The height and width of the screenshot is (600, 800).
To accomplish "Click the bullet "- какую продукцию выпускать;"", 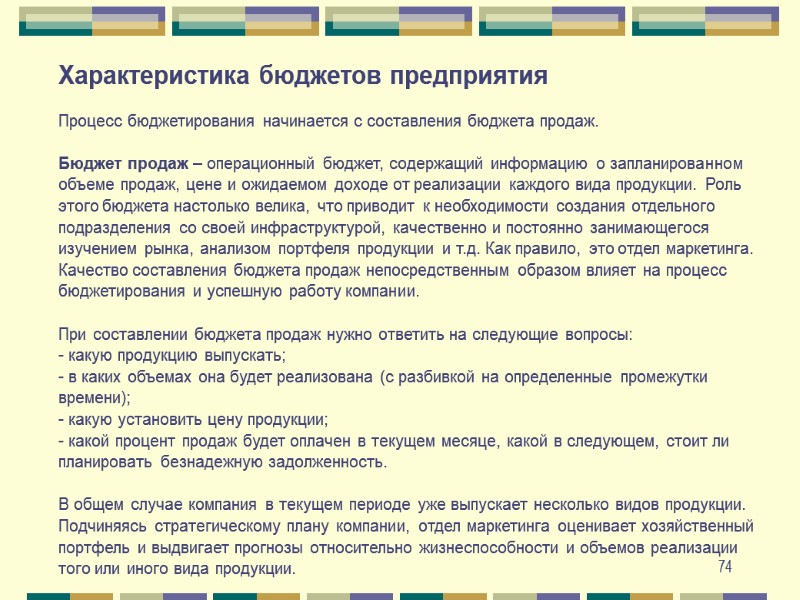I will [x=172, y=356].
